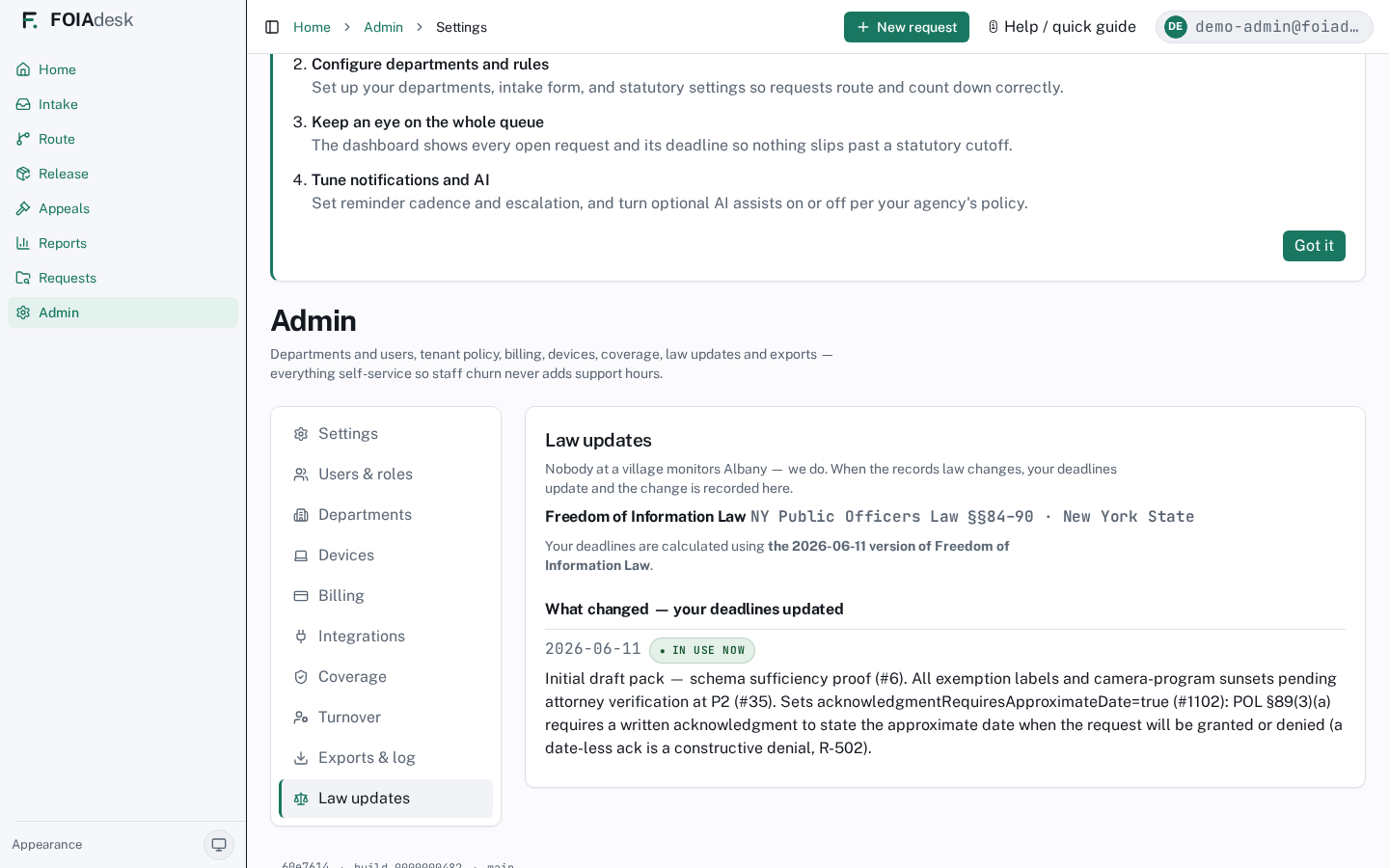Click the Integrations plug icon

pyautogui.click(x=301, y=637)
